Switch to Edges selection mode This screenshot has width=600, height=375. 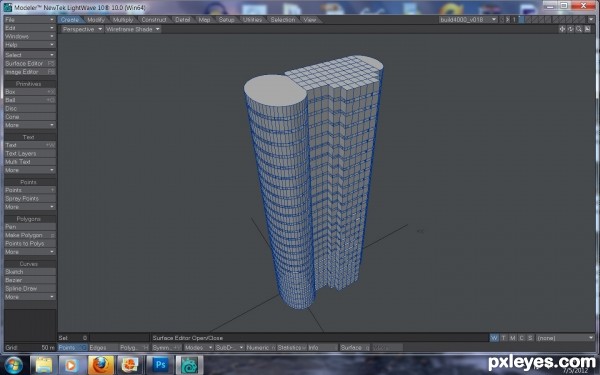point(103,347)
